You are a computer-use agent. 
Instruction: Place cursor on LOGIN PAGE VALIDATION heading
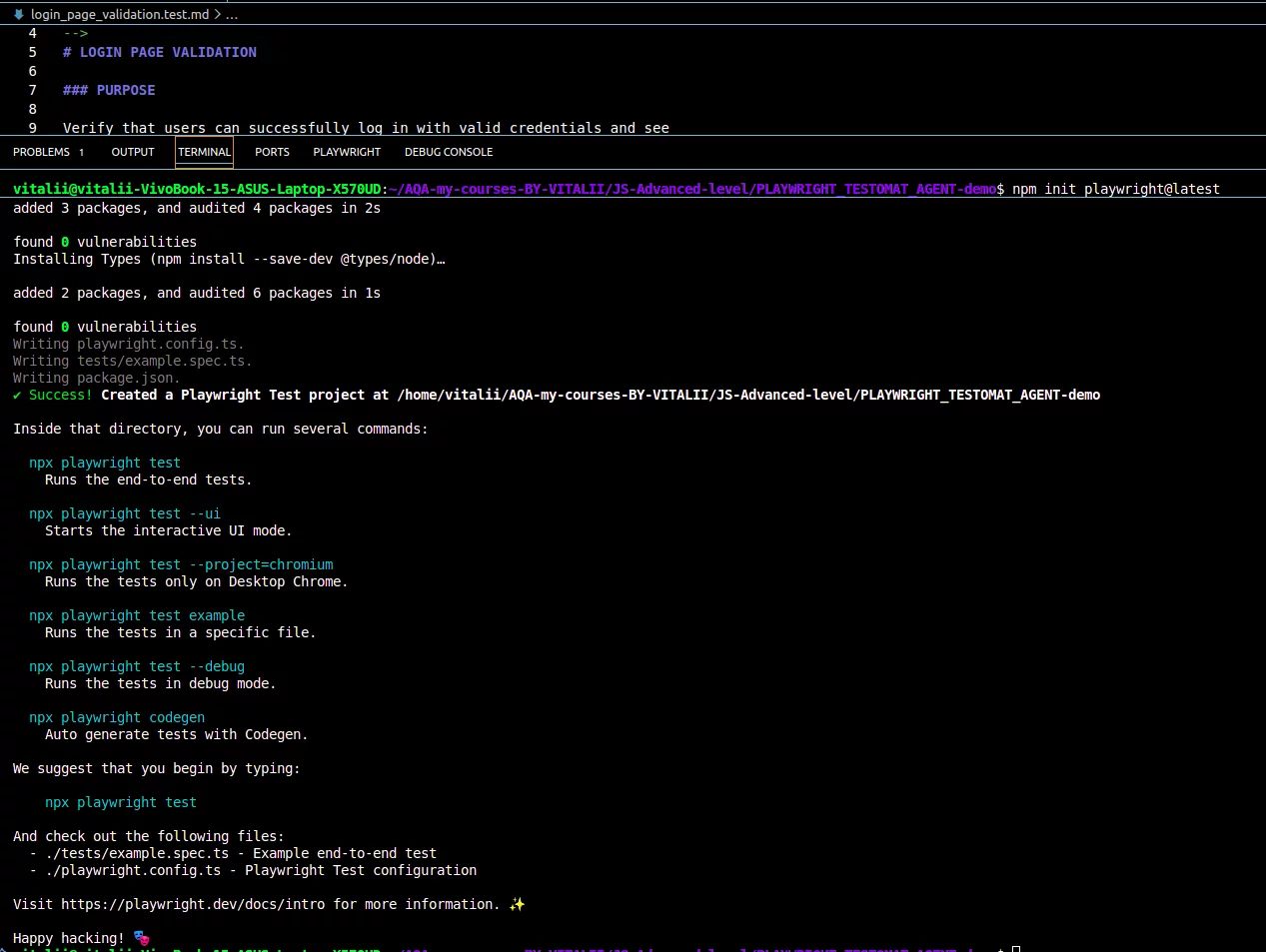pyautogui.click(x=168, y=52)
